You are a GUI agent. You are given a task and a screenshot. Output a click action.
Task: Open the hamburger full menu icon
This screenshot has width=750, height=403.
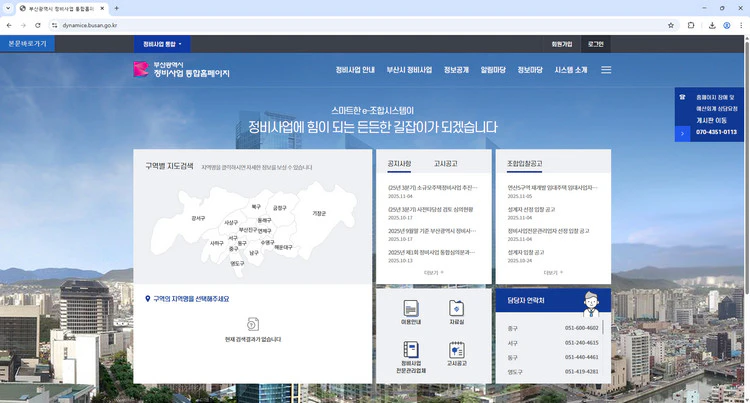(x=606, y=70)
